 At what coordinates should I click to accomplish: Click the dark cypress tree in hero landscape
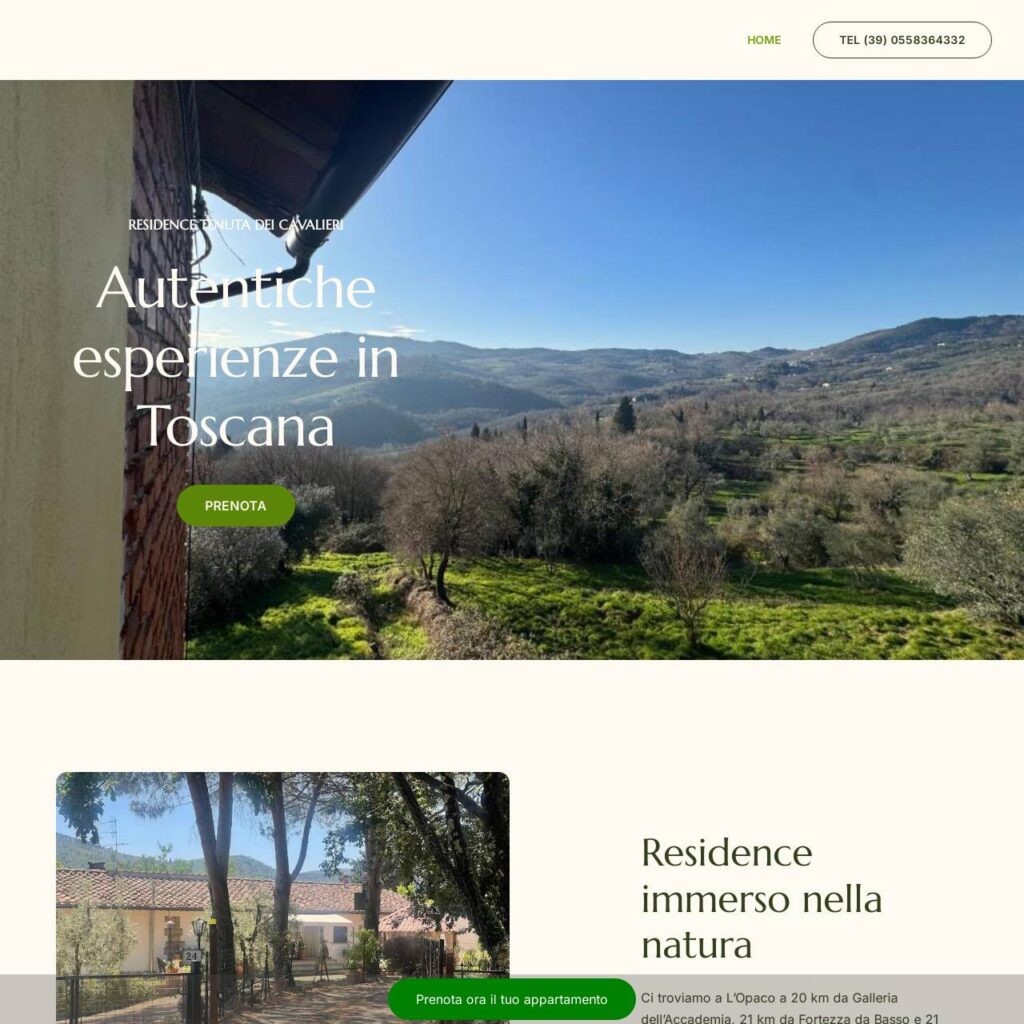(x=624, y=415)
